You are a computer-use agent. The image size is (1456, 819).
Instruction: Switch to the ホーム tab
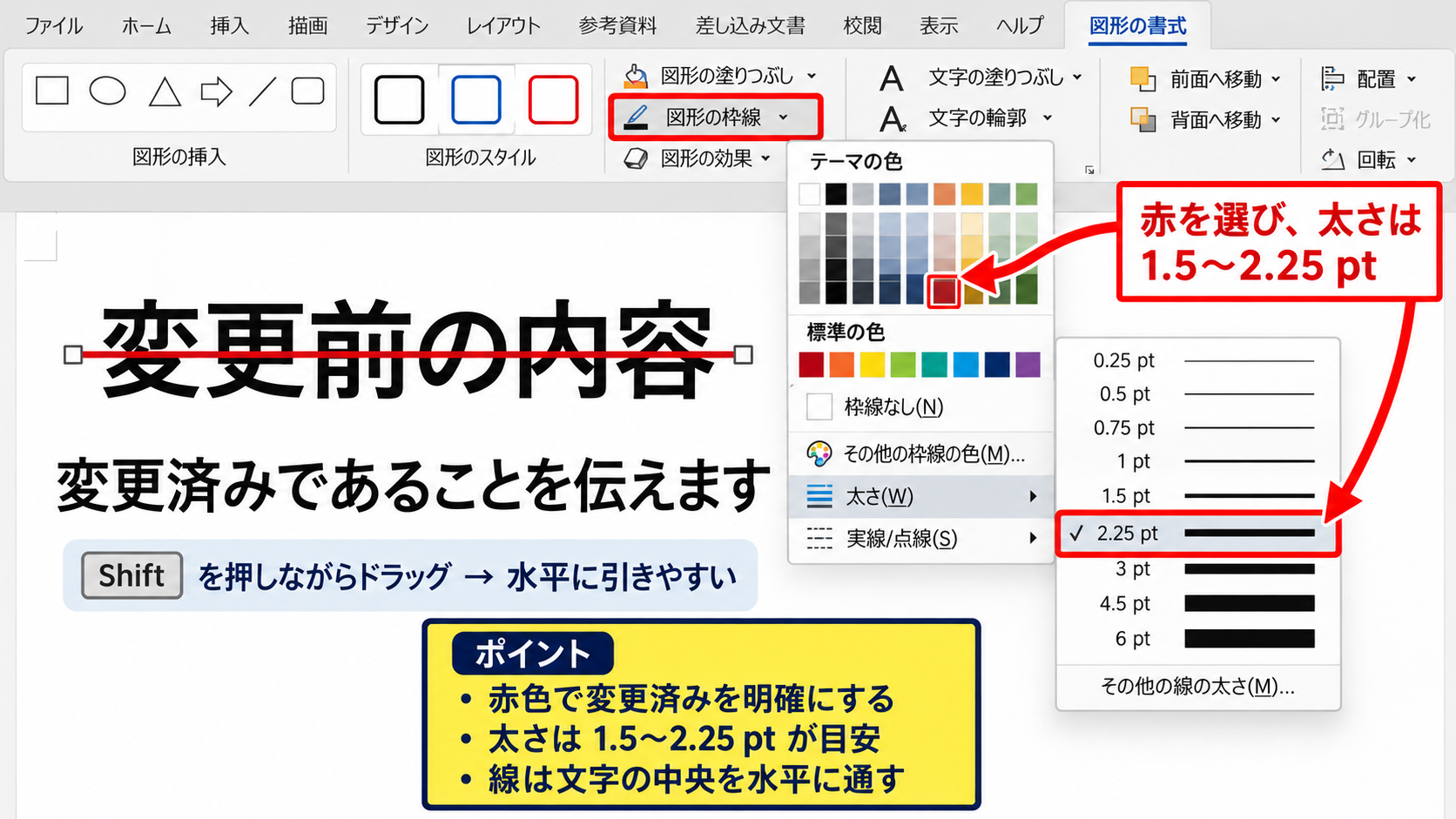(146, 26)
